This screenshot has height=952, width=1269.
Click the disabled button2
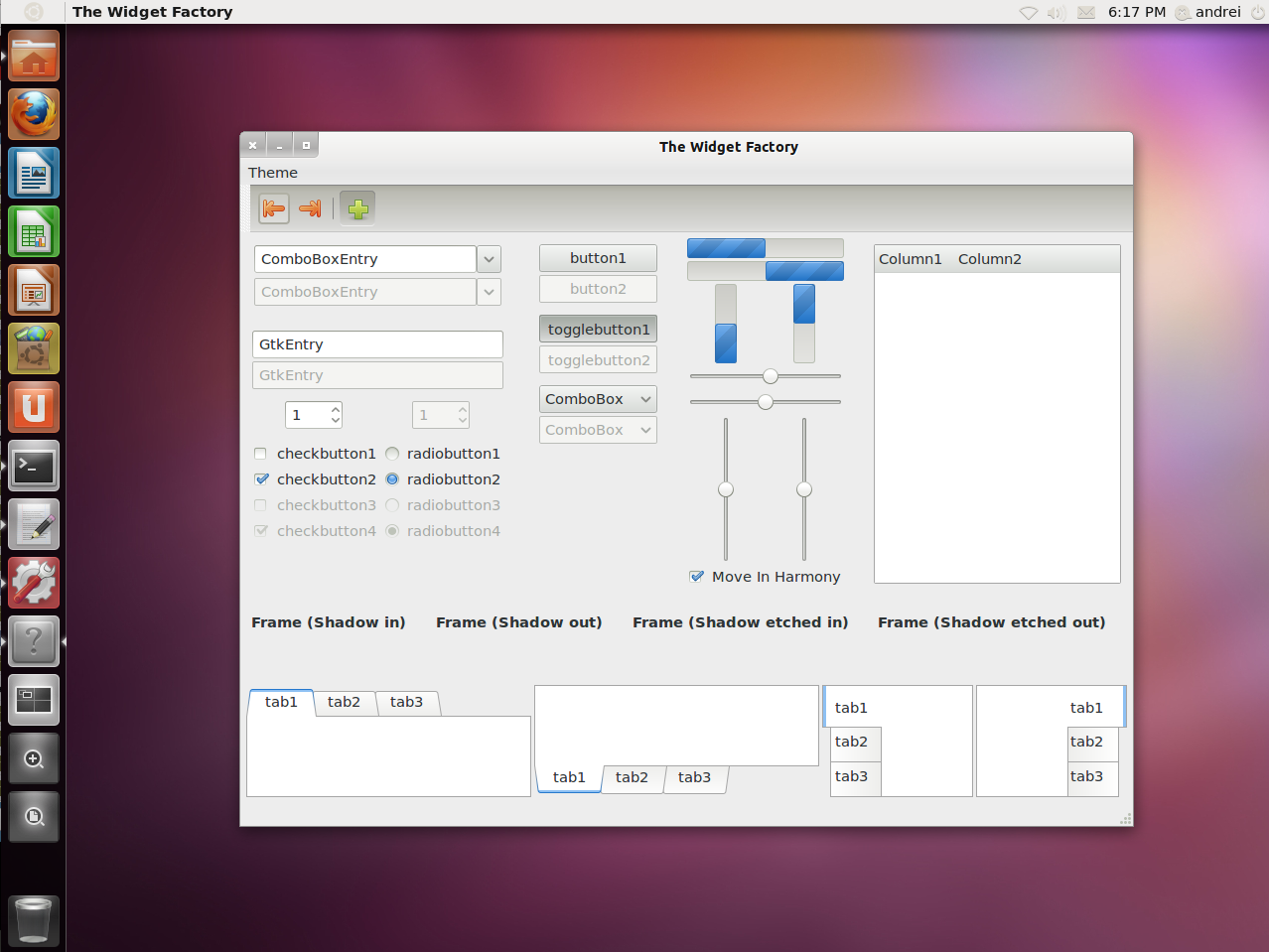click(x=598, y=289)
